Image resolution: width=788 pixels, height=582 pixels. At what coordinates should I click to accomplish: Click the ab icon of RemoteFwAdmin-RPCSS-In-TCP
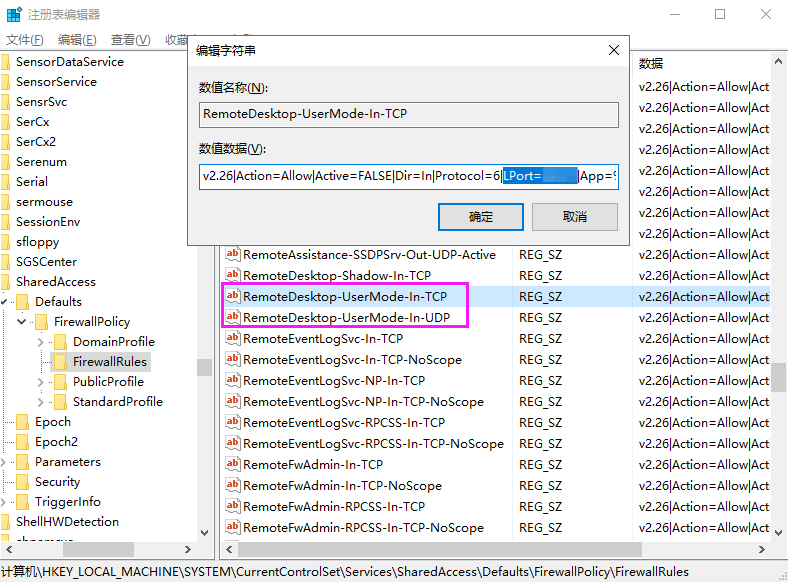(x=232, y=506)
